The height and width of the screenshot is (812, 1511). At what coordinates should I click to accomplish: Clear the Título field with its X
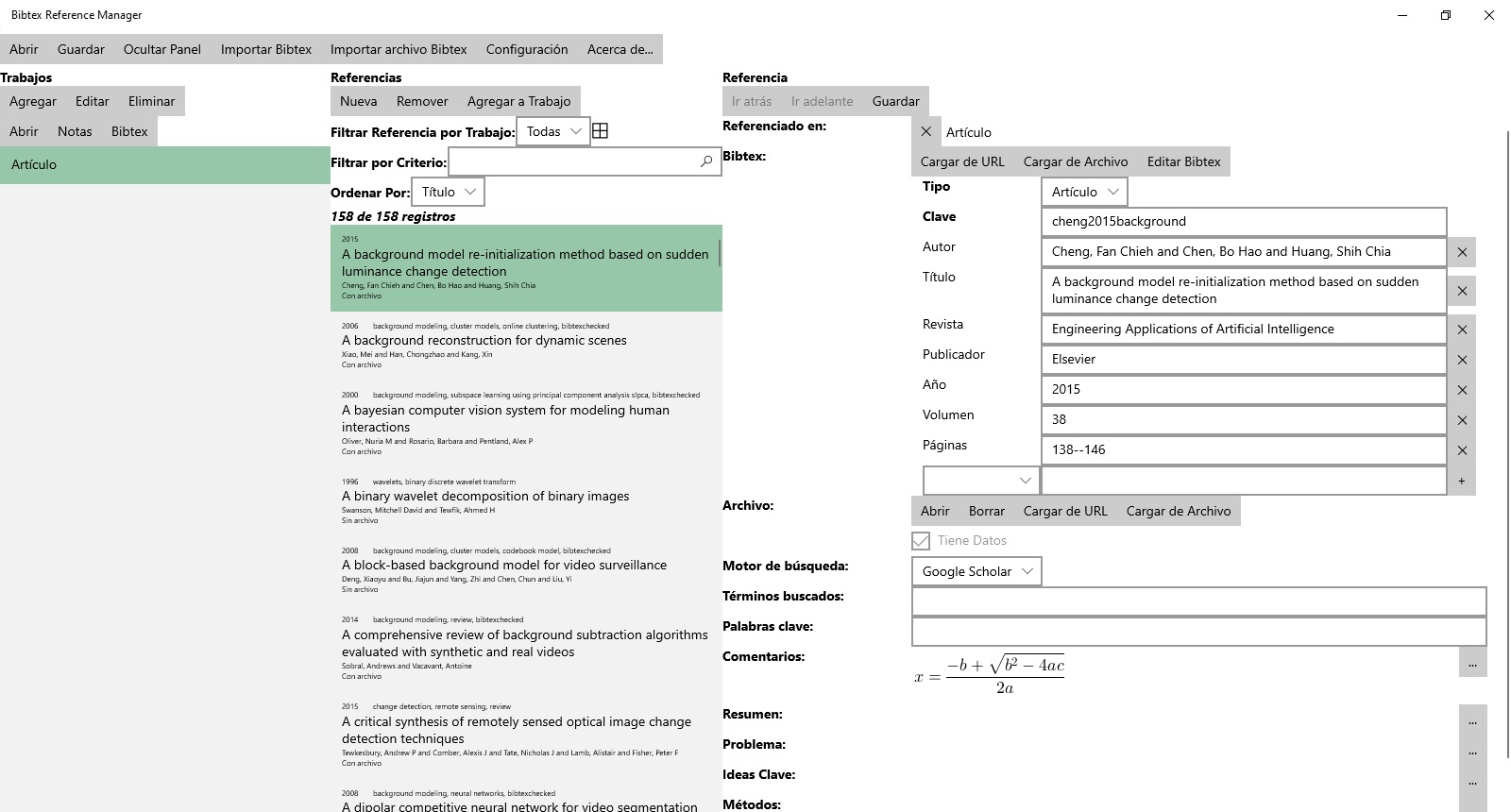(1462, 291)
